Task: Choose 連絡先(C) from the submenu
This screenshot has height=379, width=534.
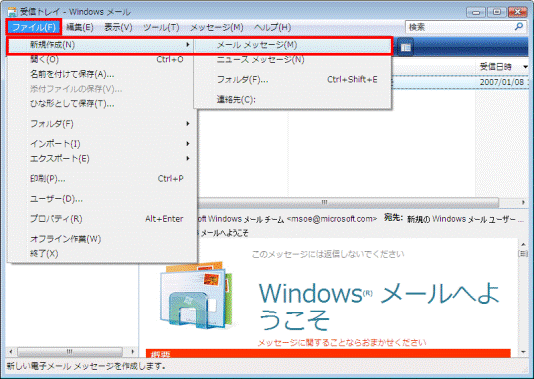Action: [293, 99]
